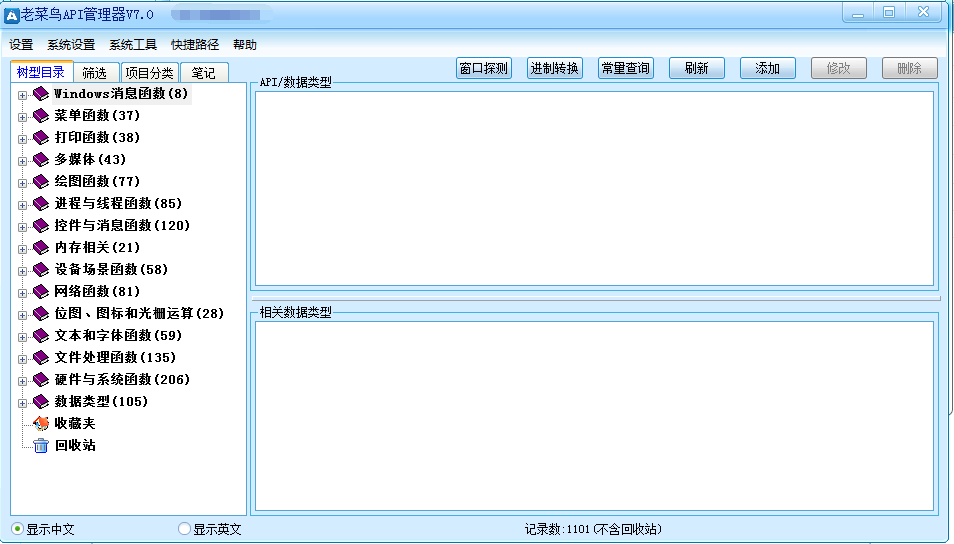The width and height of the screenshot is (954, 544).
Task: Open the 系统工具 menu
Action: [x=133, y=44]
